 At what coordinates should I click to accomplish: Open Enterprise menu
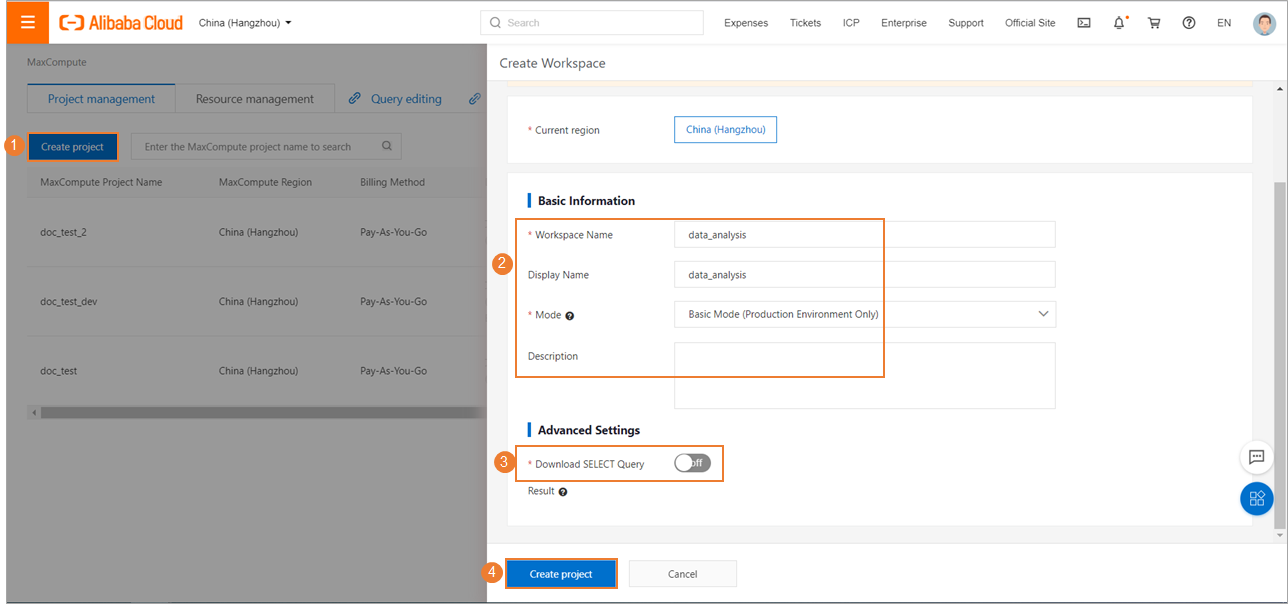tap(904, 22)
